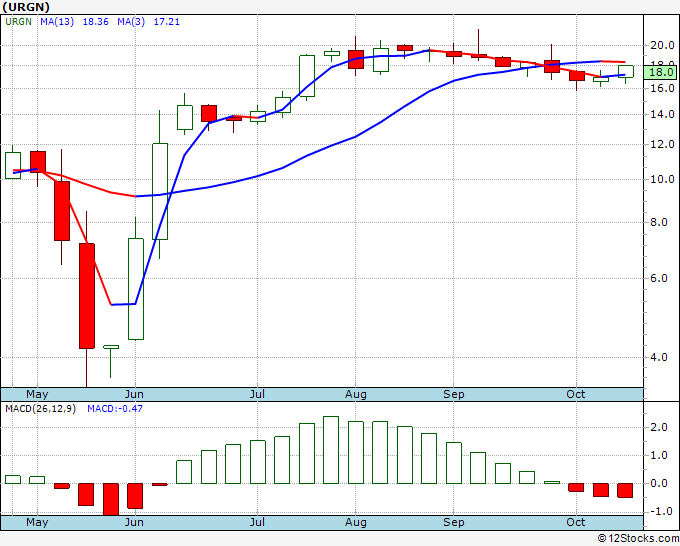Viewport: 680px width, 546px height.
Task: Click the last red MACD bar in October
Action: pos(625,490)
